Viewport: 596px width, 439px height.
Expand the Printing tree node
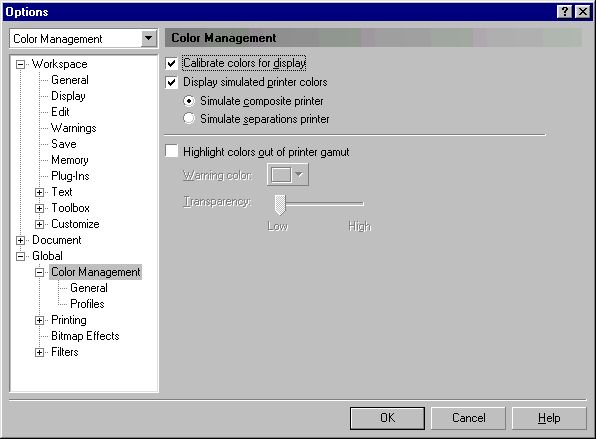pyautogui.click(x=40, y=320)
